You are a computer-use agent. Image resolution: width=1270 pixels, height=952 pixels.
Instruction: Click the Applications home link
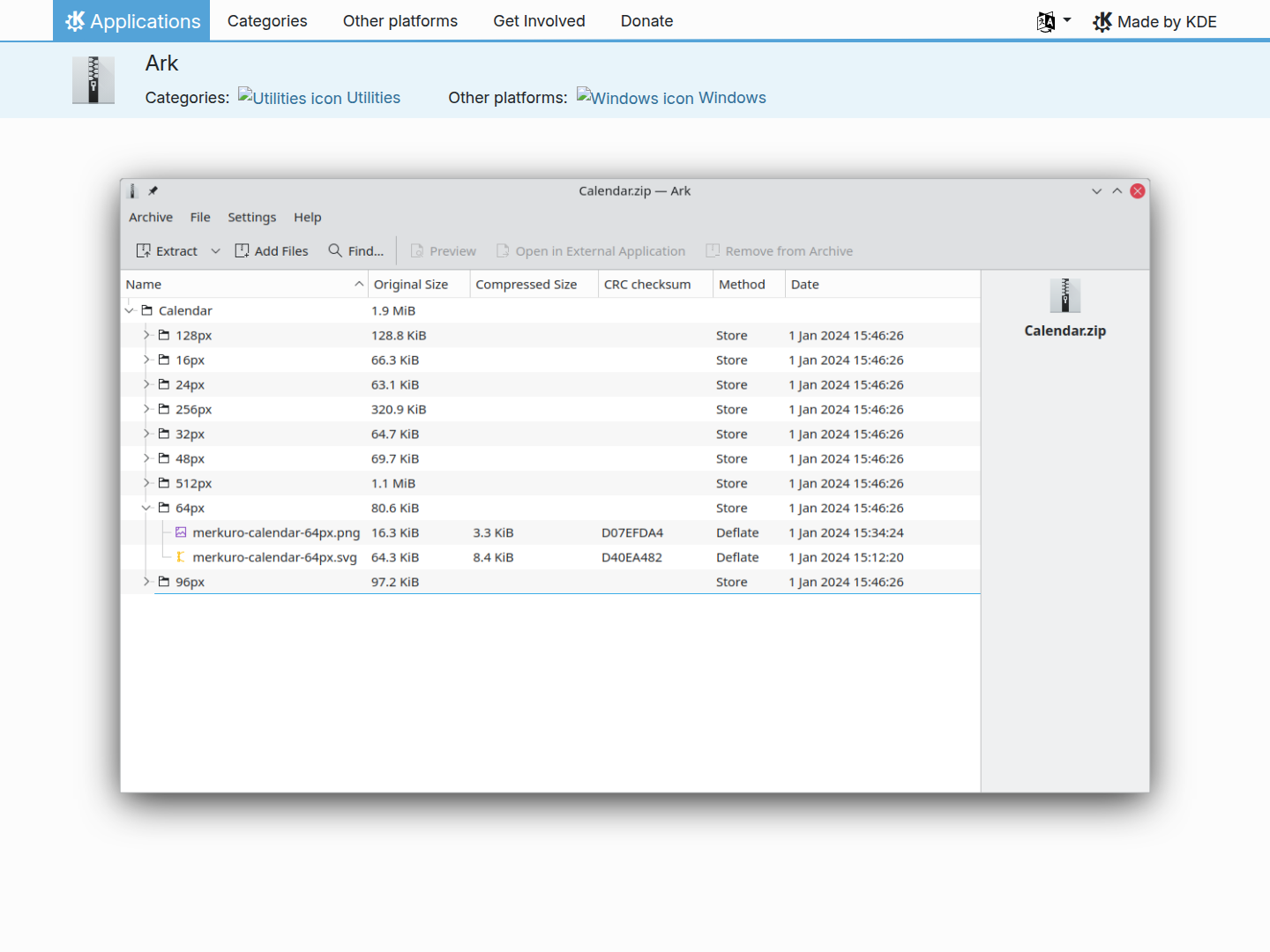pyautogui.click(x=131, y=20)
